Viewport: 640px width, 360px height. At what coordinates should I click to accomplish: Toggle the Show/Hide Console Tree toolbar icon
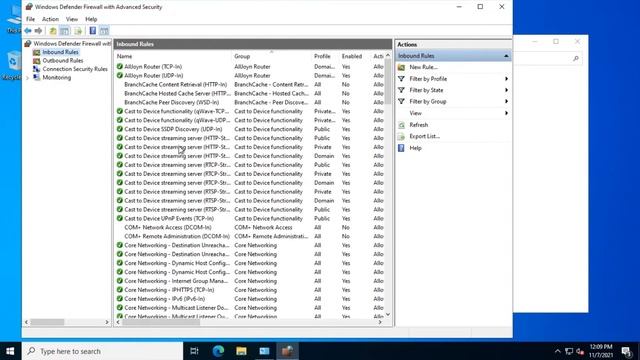coord(64,31)
